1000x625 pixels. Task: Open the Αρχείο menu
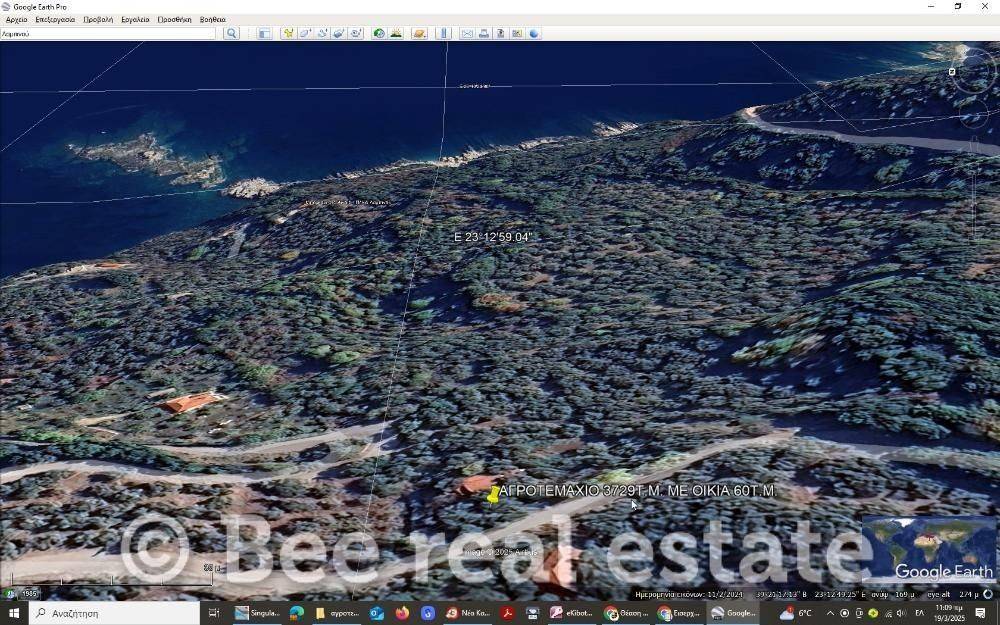coord(17,19)
